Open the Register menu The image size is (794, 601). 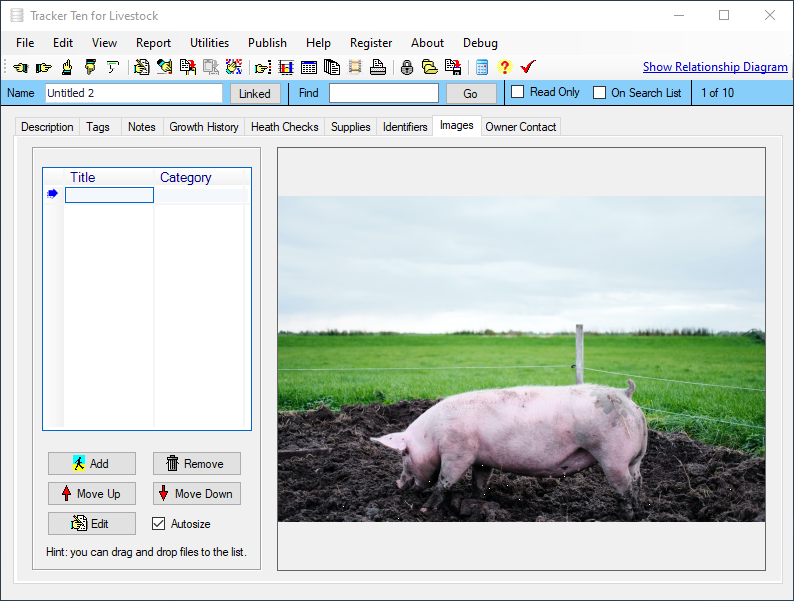371,43
